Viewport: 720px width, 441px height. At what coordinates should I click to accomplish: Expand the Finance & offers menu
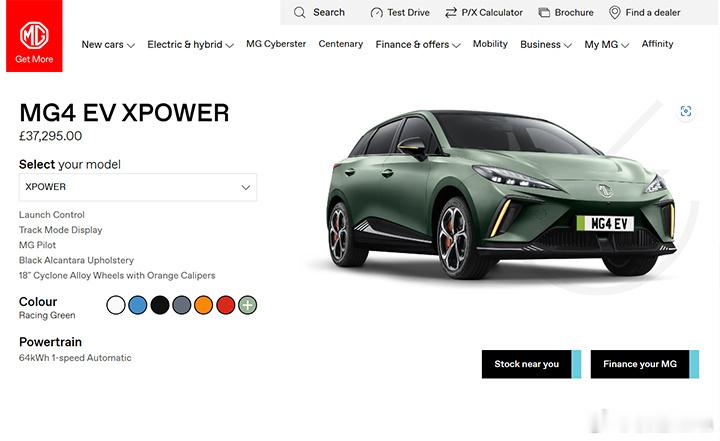coord(418,45)
